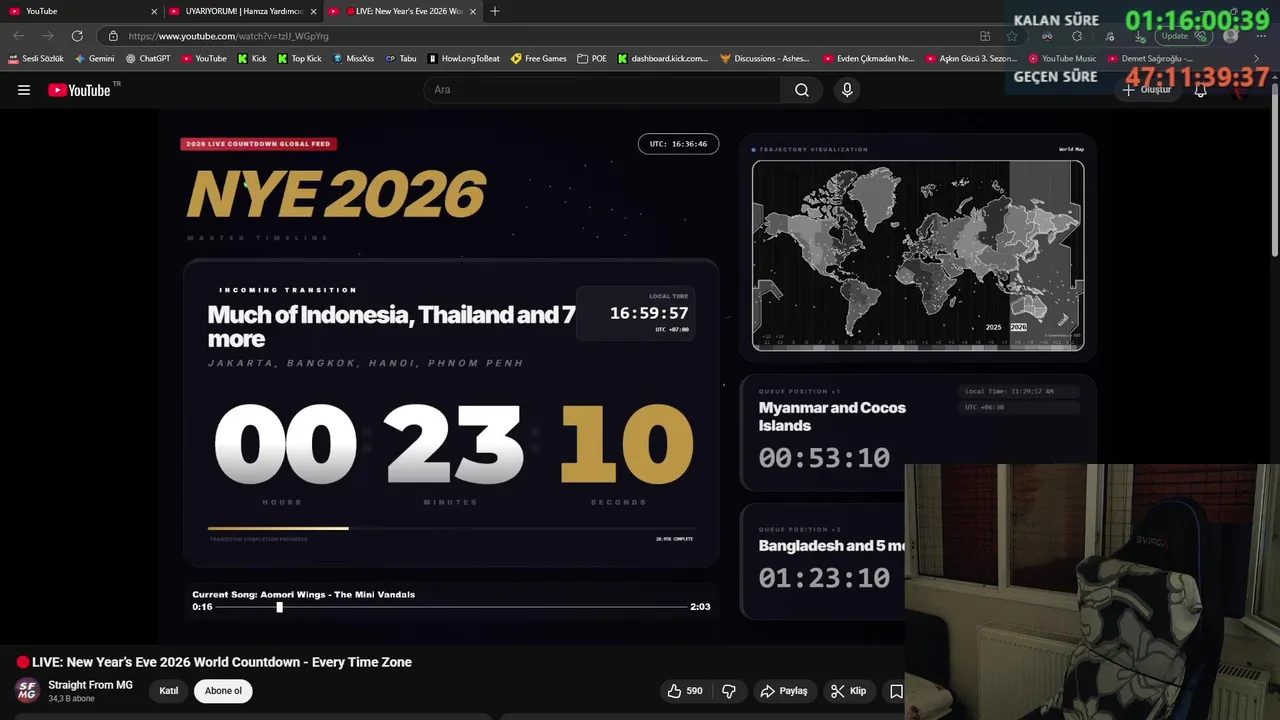Viewport: 1280px width, 720px height.
Task: Open the Kick bookmark
Action: pos(252,59)
